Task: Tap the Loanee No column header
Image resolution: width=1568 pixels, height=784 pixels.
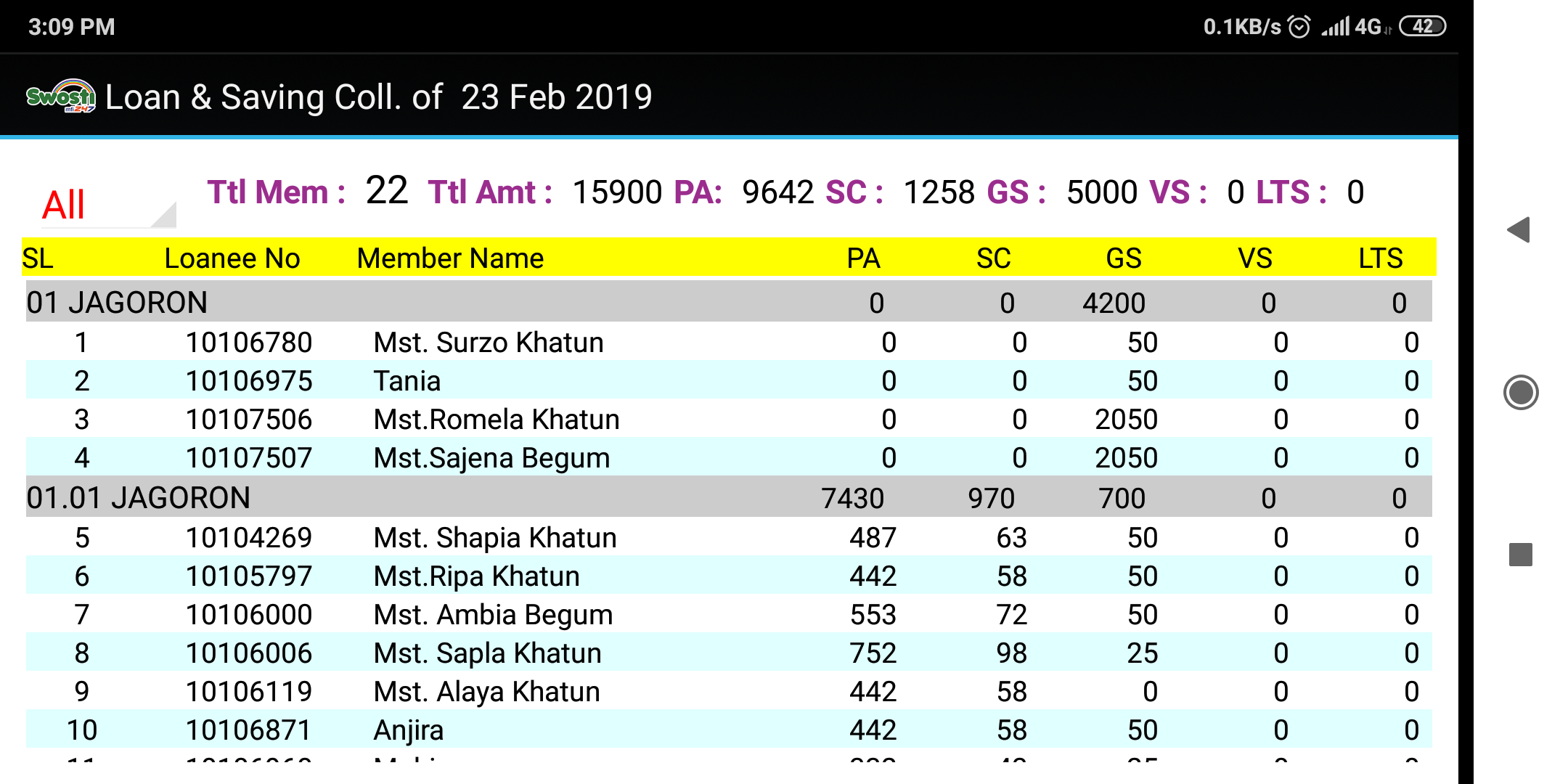Action: click(x=232, y=258)
